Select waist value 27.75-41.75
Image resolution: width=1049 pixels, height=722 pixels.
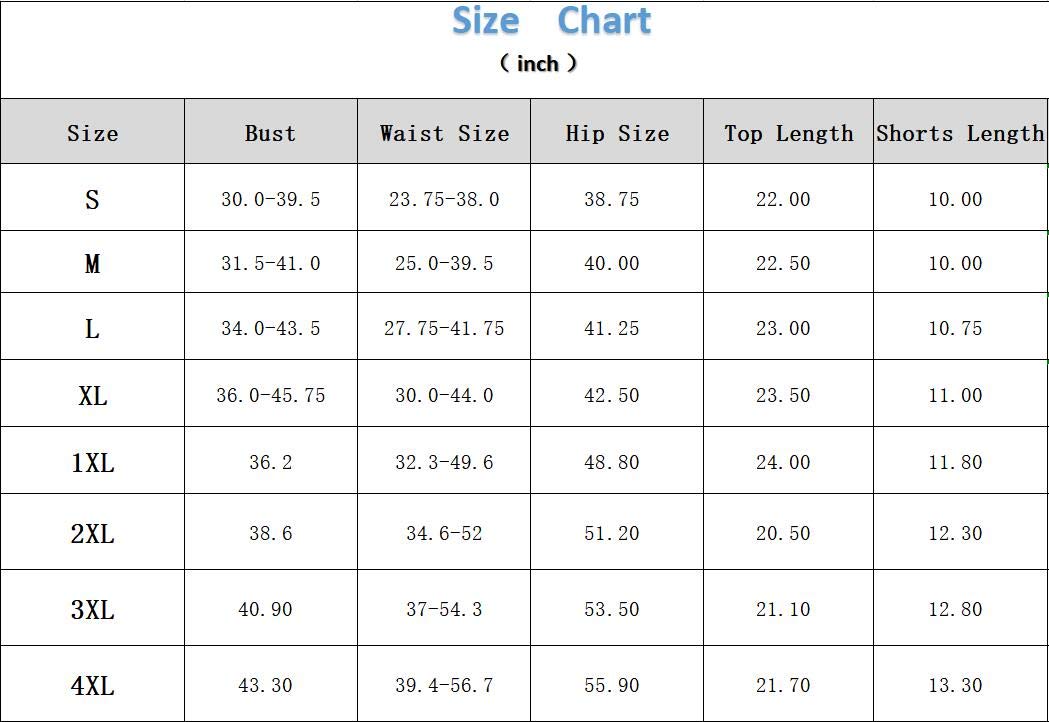click(444, 328)
